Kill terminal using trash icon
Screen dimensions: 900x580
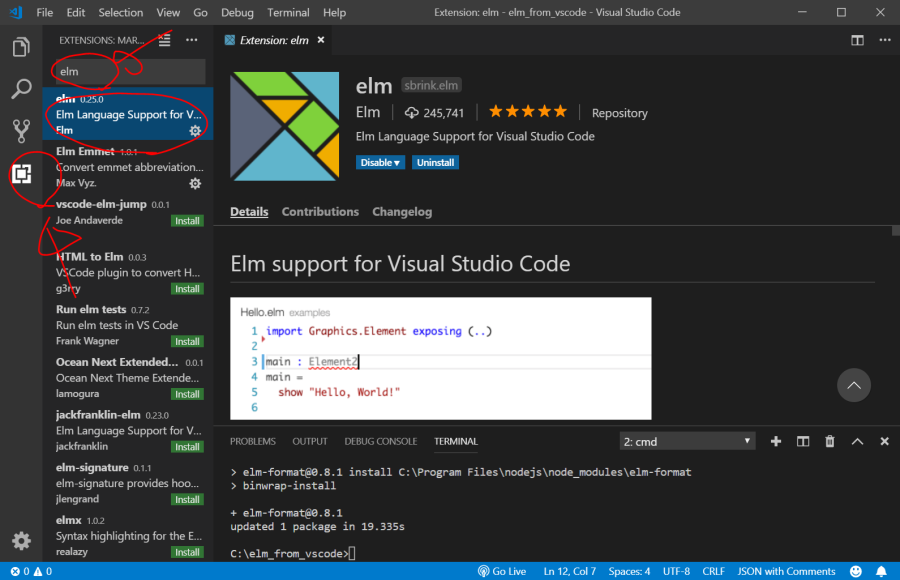[829, 441]
